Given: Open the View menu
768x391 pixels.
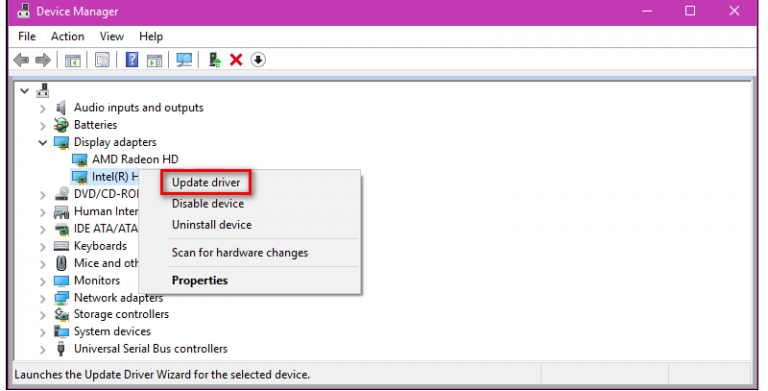Looking at the screenshot, I should click(x=112, y=36).
